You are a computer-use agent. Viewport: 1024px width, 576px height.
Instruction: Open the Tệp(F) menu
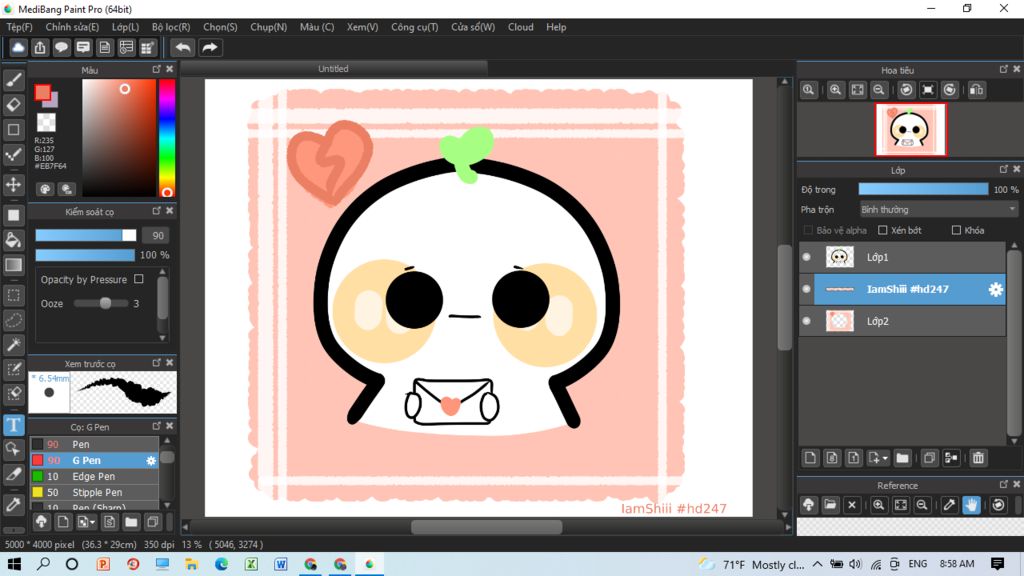[20, 27]
